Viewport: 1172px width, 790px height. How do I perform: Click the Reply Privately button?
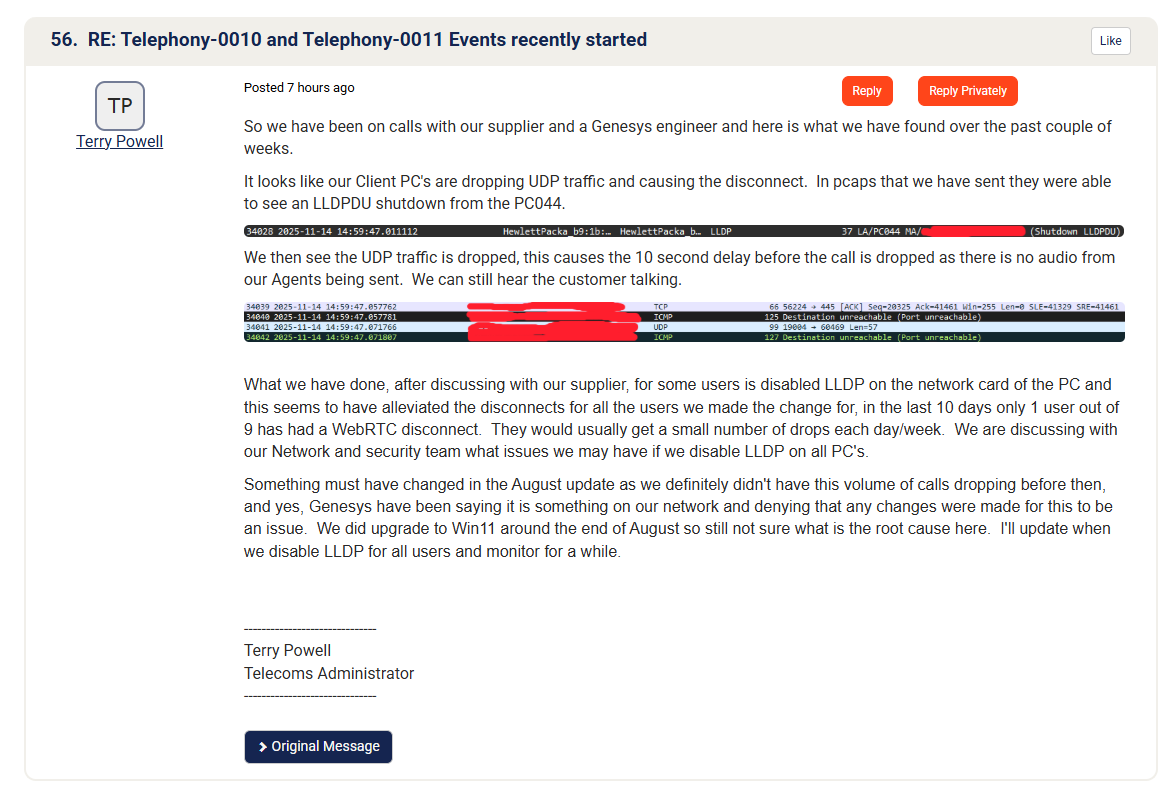coord(967,91)
